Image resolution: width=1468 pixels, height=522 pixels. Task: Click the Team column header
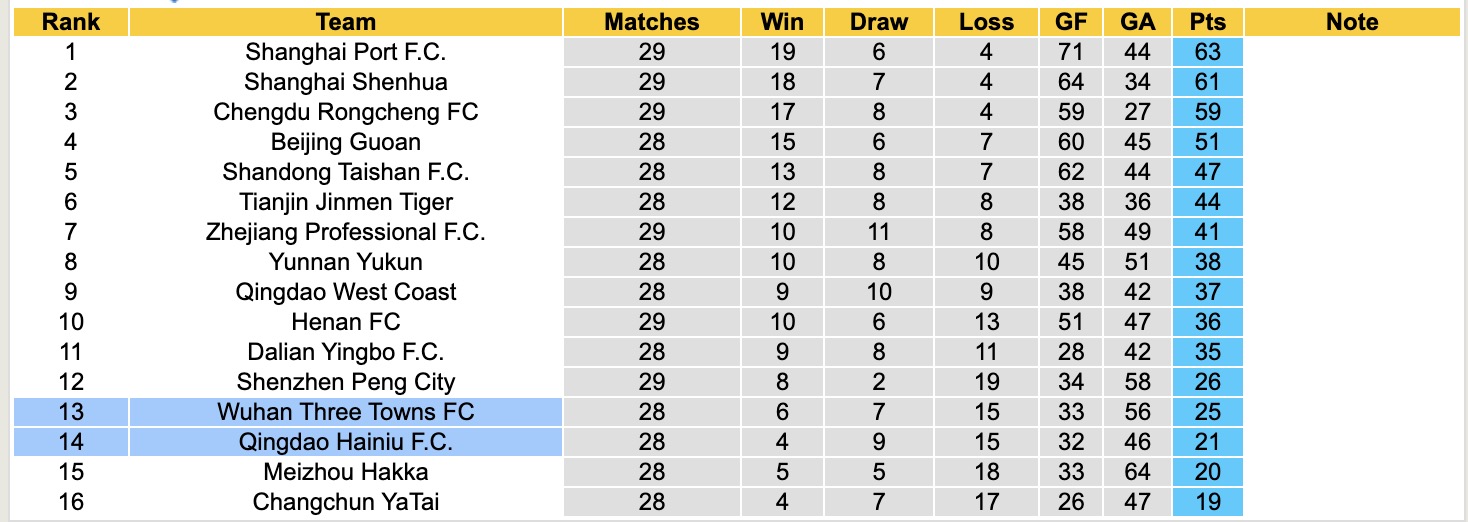click(345, 22)
